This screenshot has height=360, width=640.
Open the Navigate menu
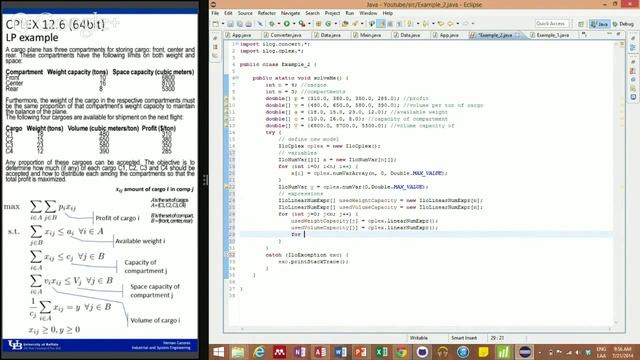pos(290,13)
